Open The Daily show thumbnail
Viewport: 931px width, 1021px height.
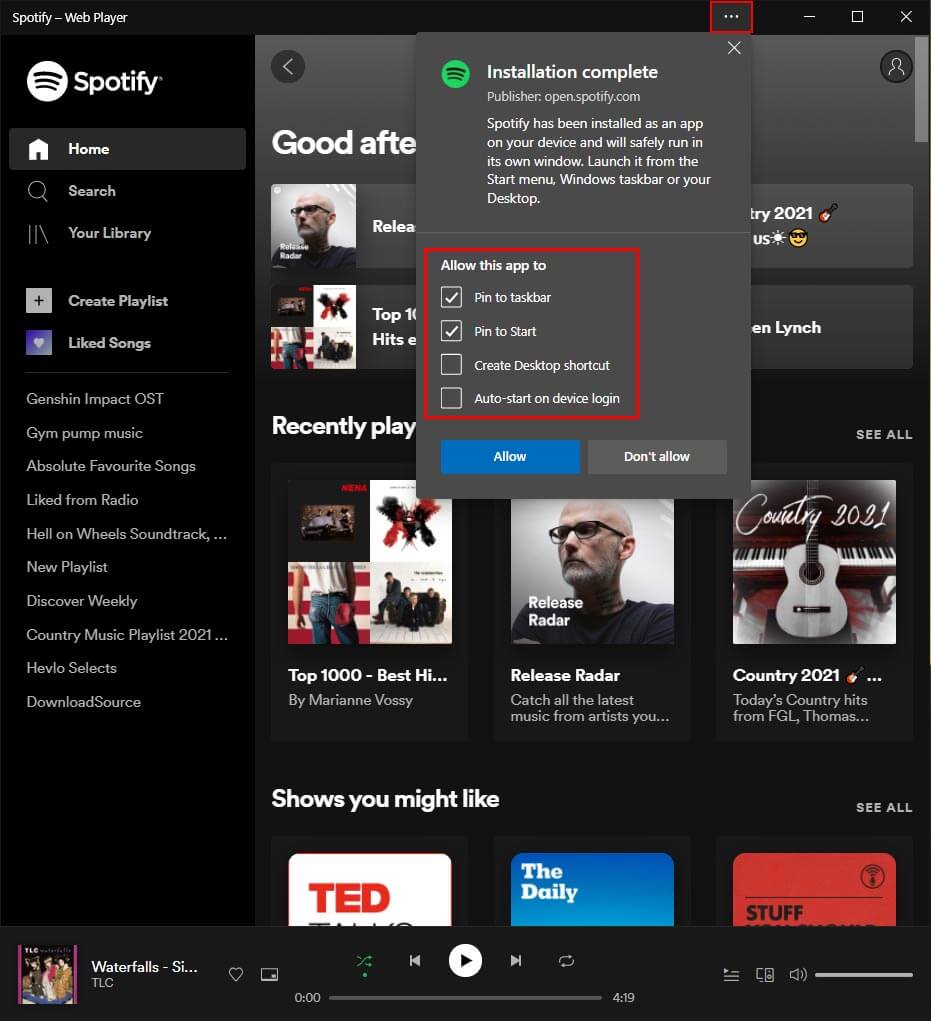tap(592, 889)
